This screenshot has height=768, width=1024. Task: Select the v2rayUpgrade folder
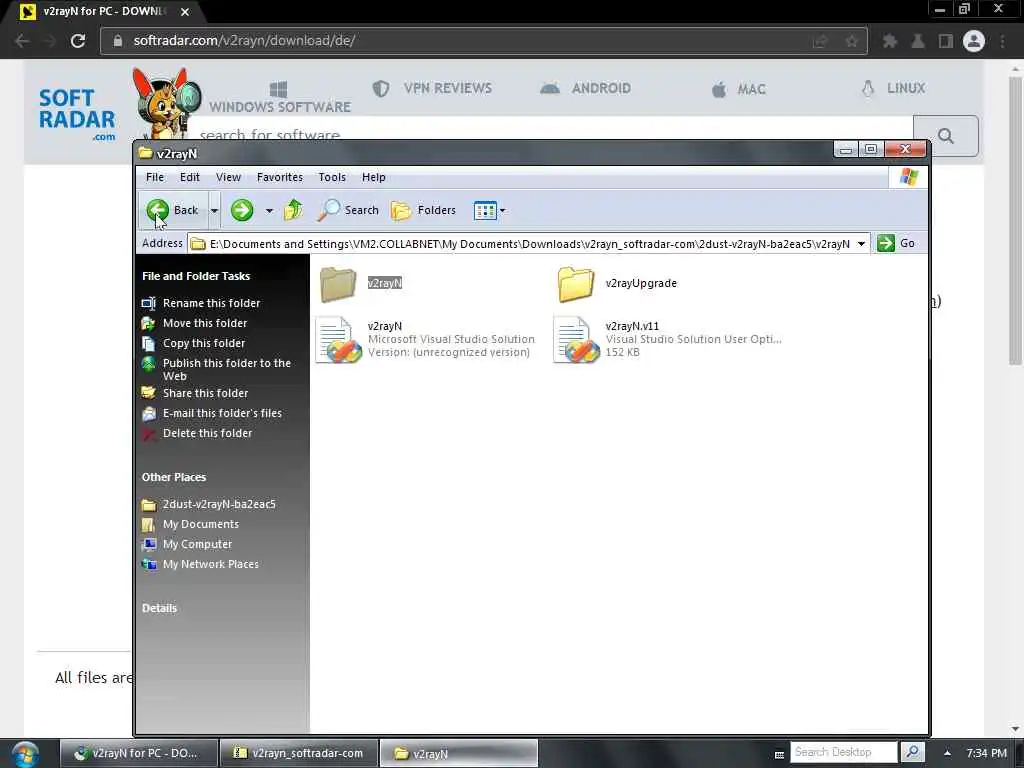point(618,283)
